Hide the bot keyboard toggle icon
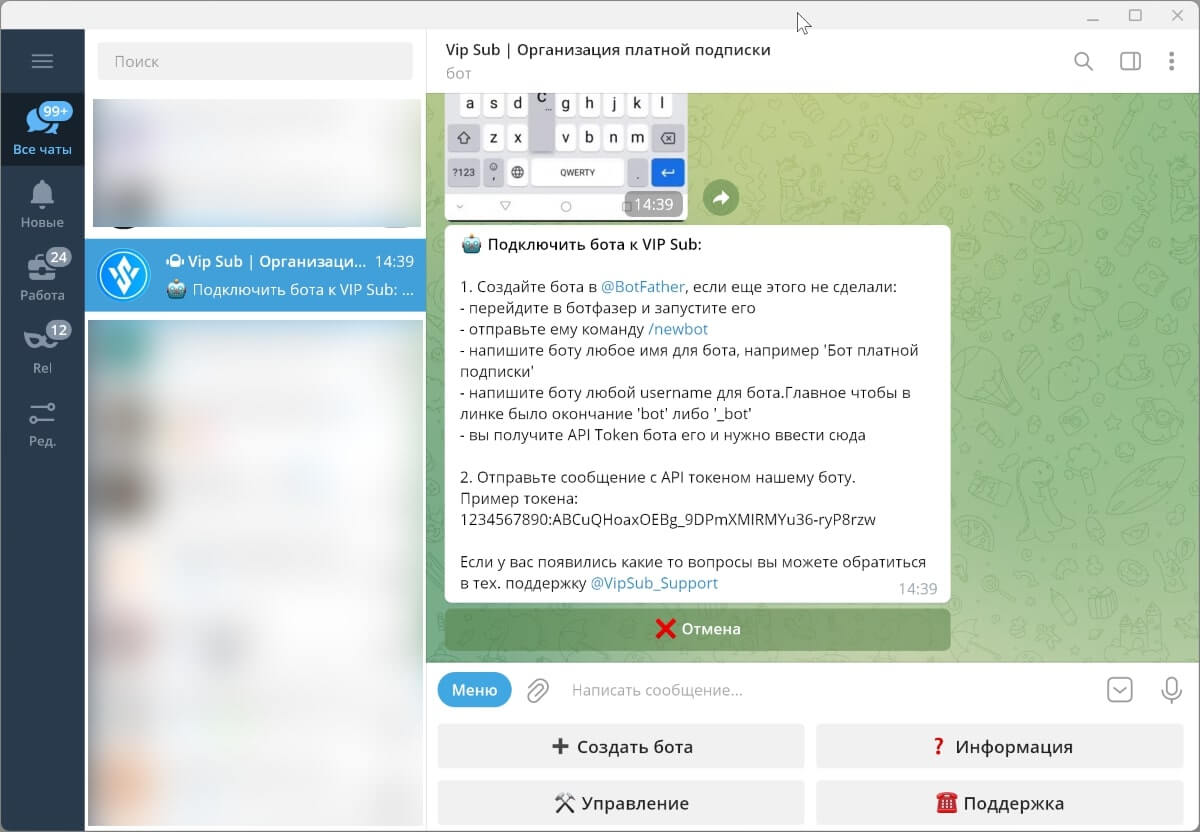Image resolution: width=1200 pixels, height=832 pixels. [1119, 690]
